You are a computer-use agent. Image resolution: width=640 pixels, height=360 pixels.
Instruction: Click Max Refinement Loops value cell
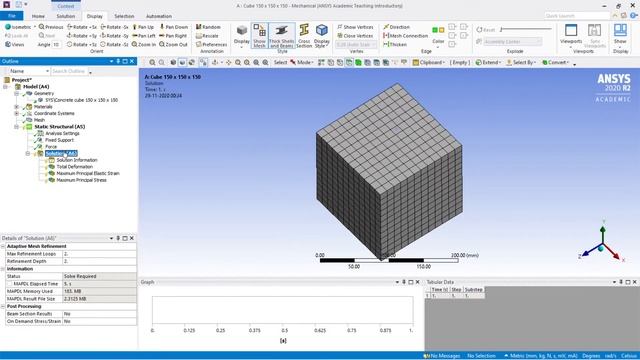tap(99, 254)
